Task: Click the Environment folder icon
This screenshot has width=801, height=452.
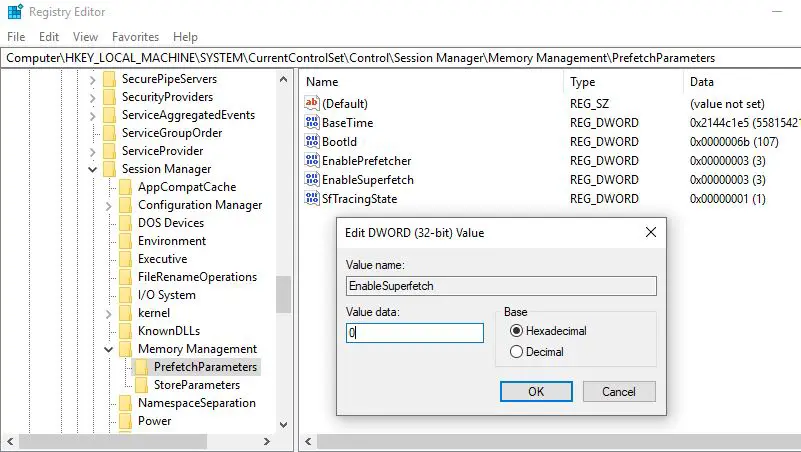Action: (x=125, y=241)
